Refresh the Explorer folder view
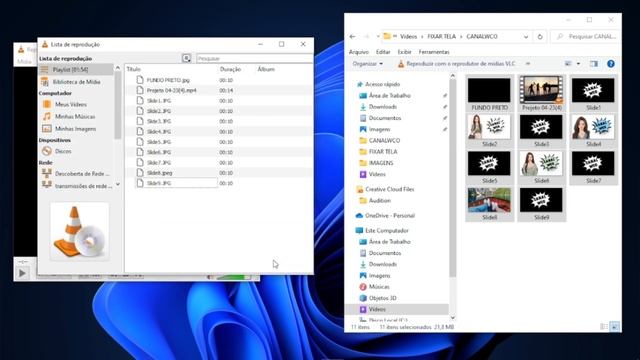 click(x=540, y=37)
